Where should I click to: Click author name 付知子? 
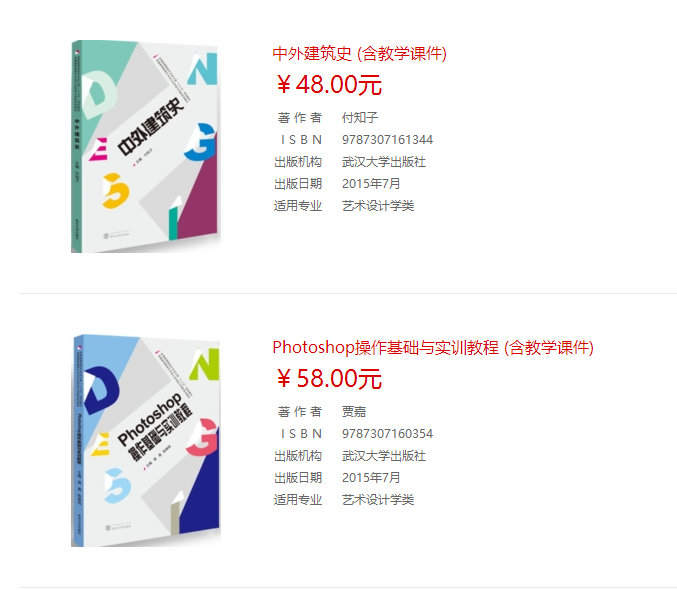[360, 117]
